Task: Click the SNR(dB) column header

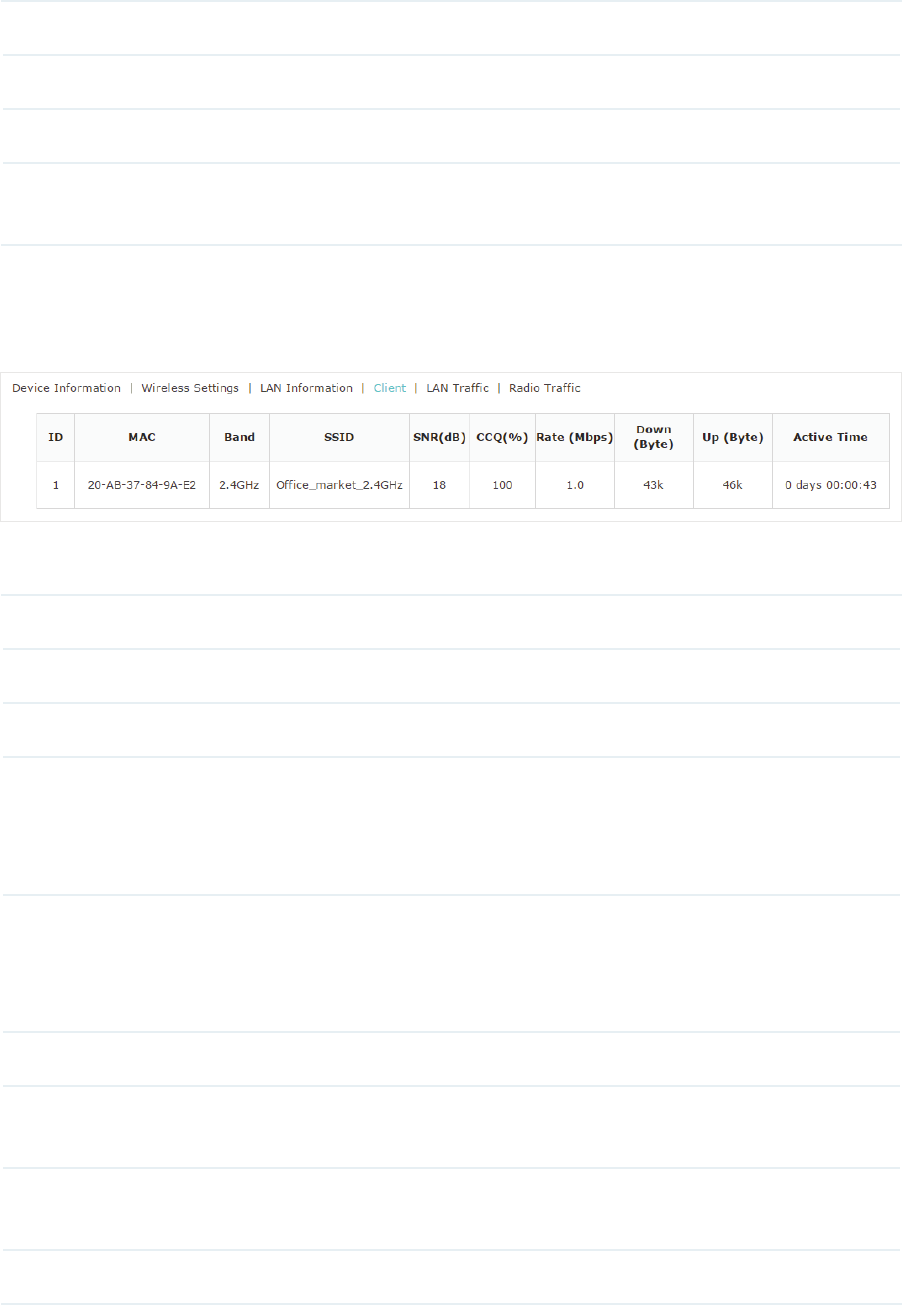Action: pyautogui.click(x=440, y=437)
